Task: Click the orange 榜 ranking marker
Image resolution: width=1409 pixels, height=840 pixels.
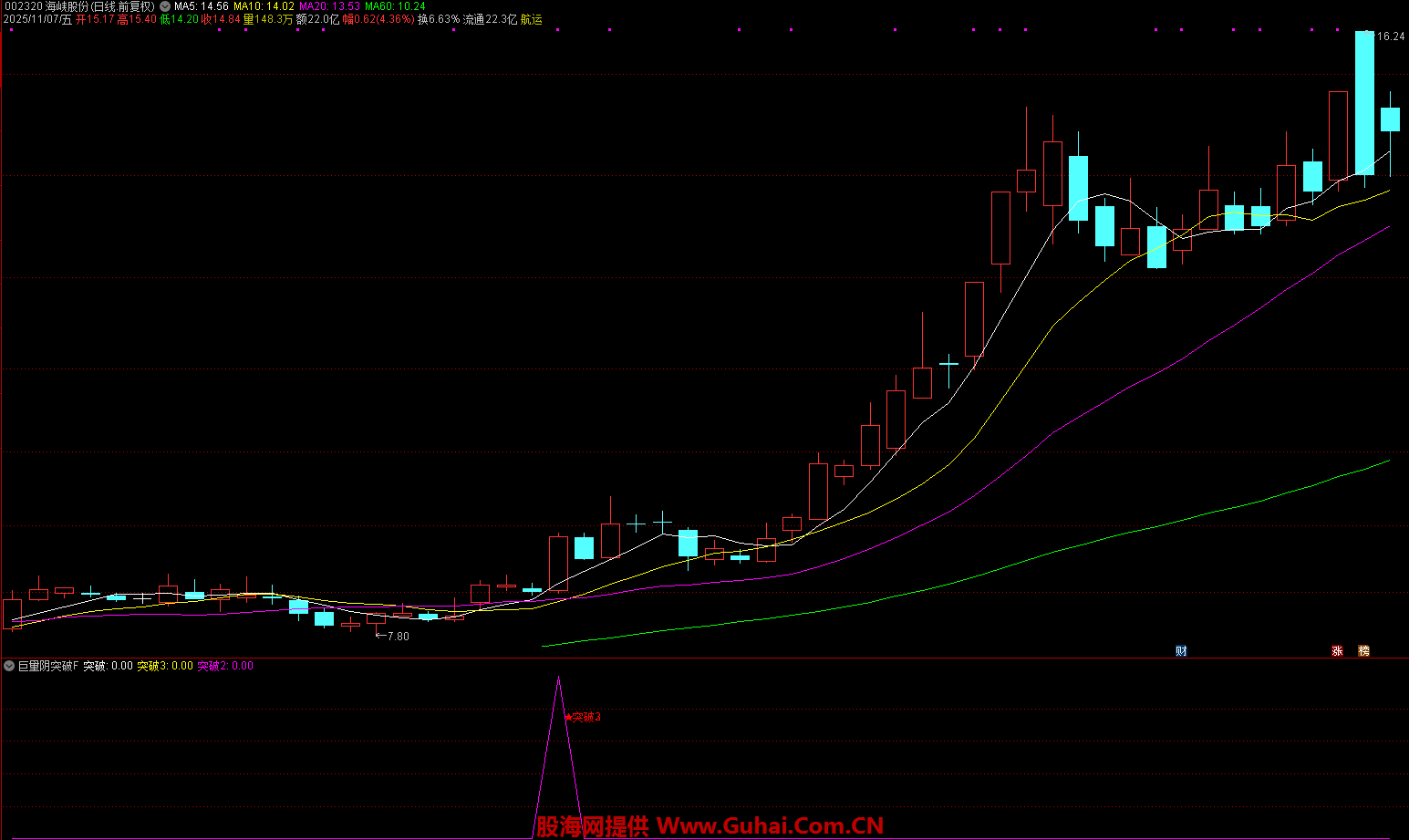Action: tap(1363, 650)
